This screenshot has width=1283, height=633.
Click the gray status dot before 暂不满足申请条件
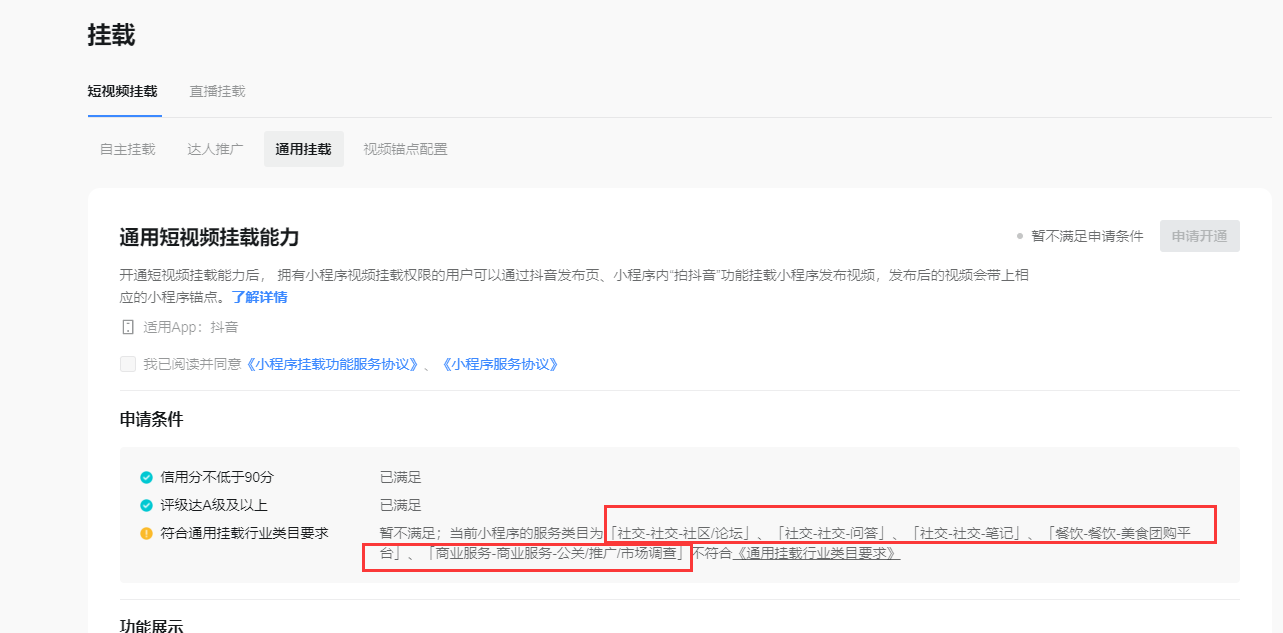[x=1019, y=236]
